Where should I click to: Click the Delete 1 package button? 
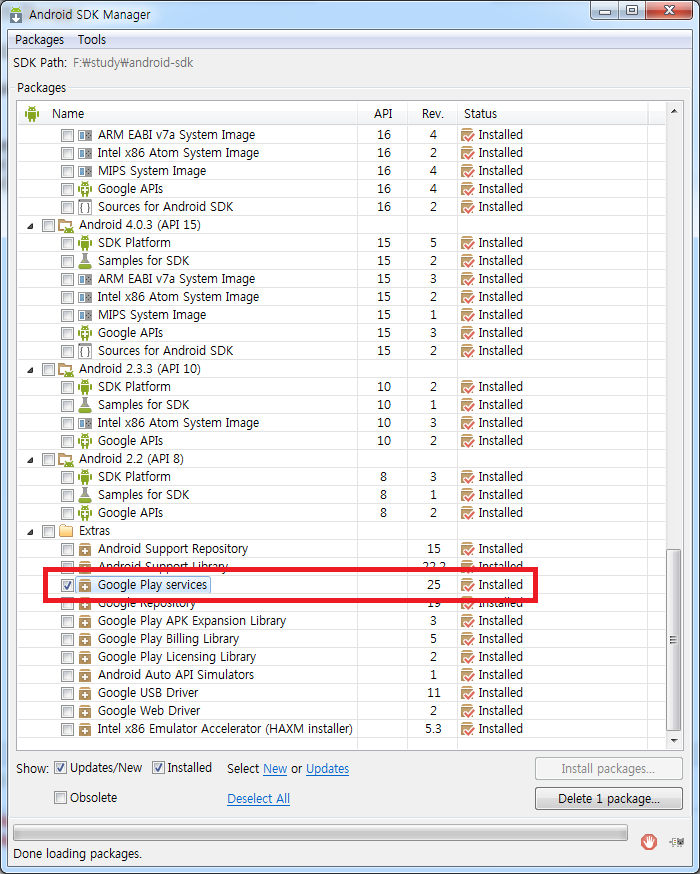(609, 799)
